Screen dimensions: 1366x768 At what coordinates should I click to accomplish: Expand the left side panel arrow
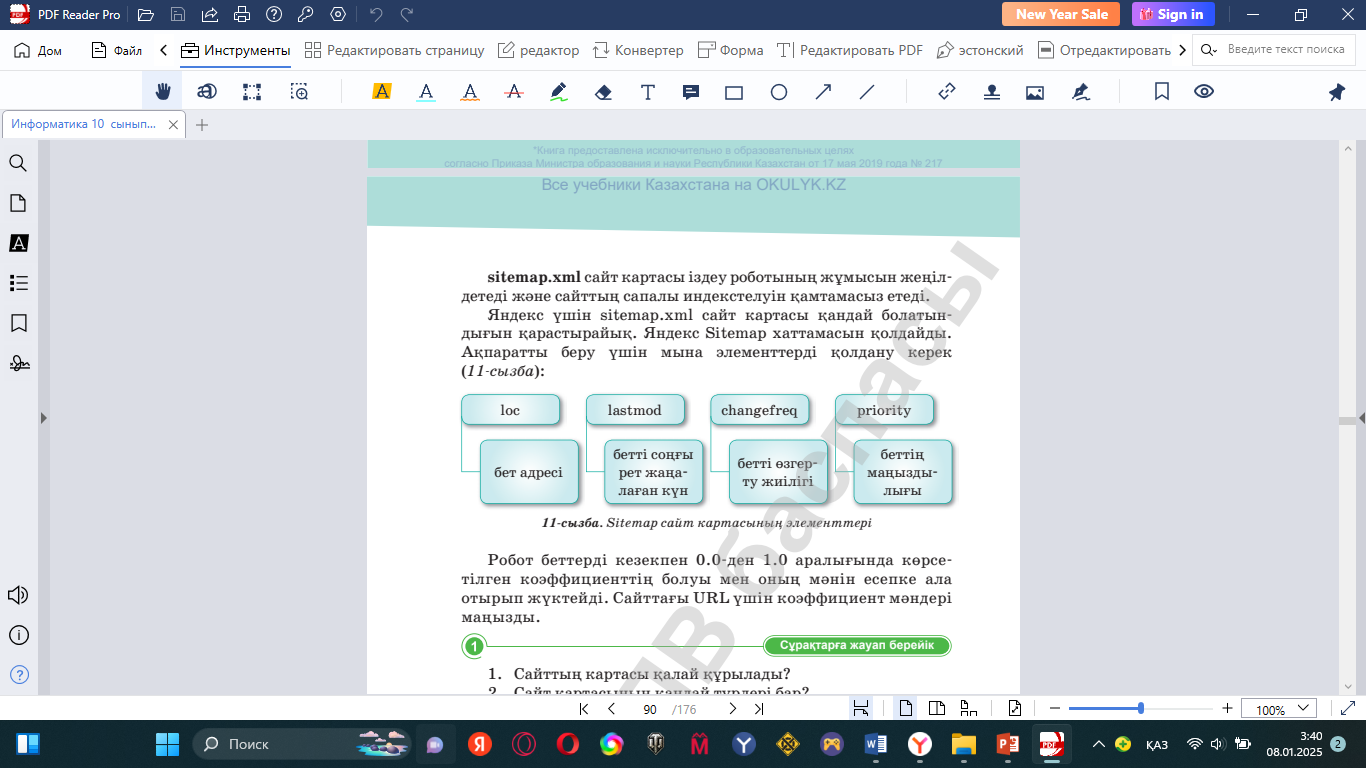tap(43, 418)
